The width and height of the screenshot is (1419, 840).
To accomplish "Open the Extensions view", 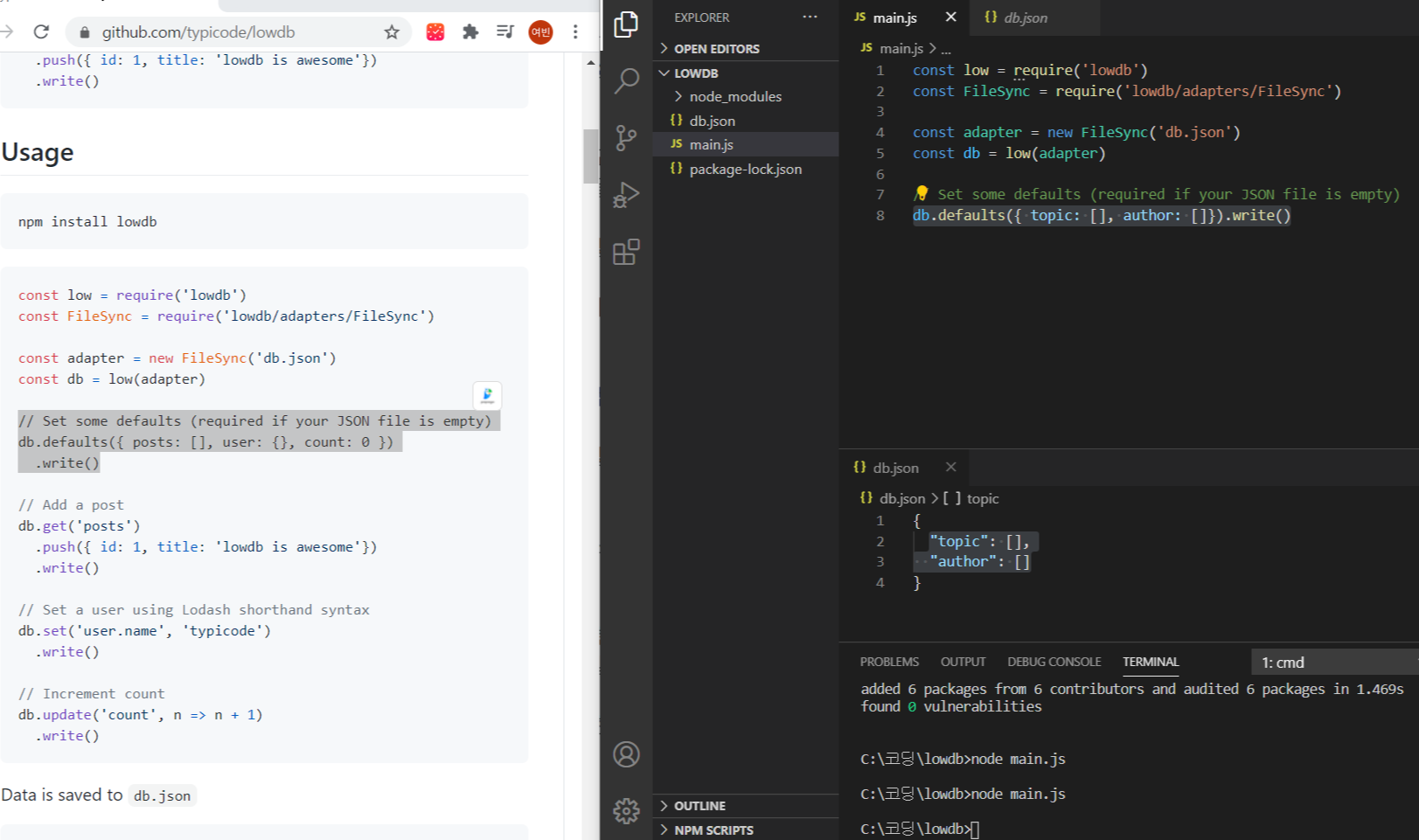I will pos(626,252).
